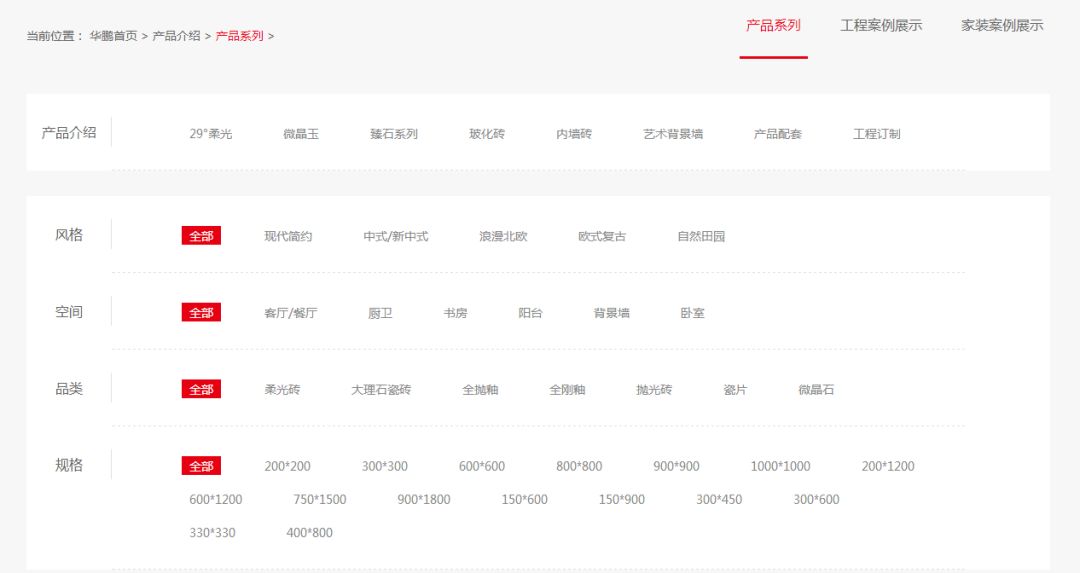The height and width of the screenshot is (573, 1080).
Task: Select 全部 in the 空间 filter row
Action: click(x=201, y=313)
